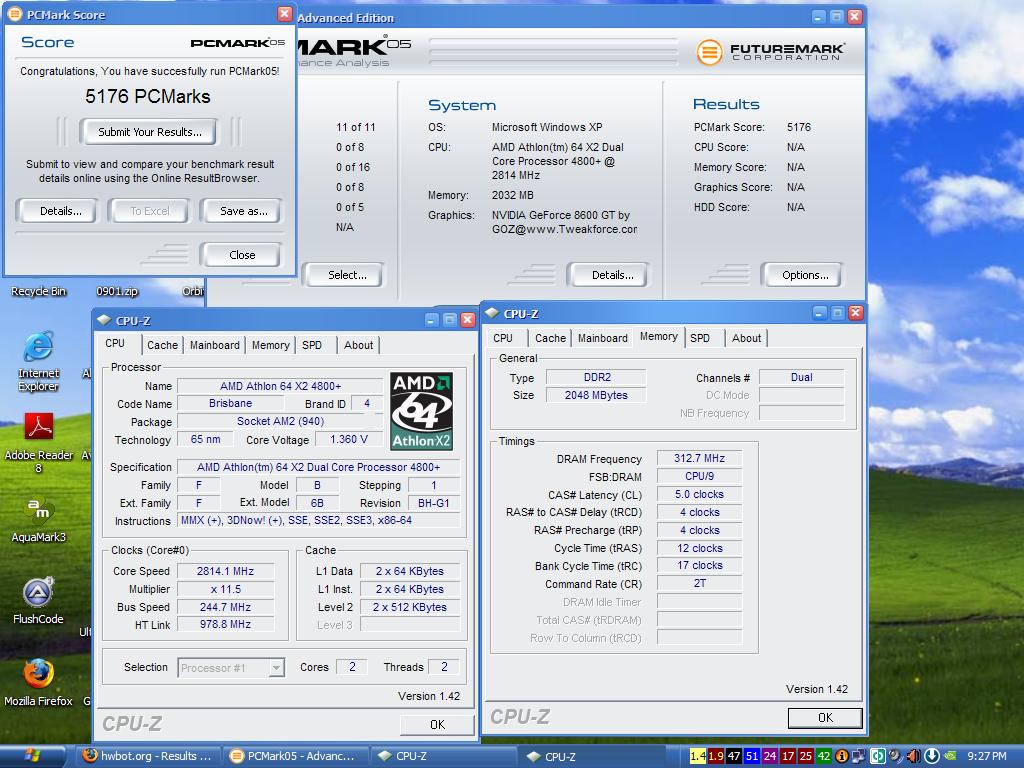Click the Multiplier x 11.5 field
Viewport: 1024px width, 768px height.
tap(225, 589)
